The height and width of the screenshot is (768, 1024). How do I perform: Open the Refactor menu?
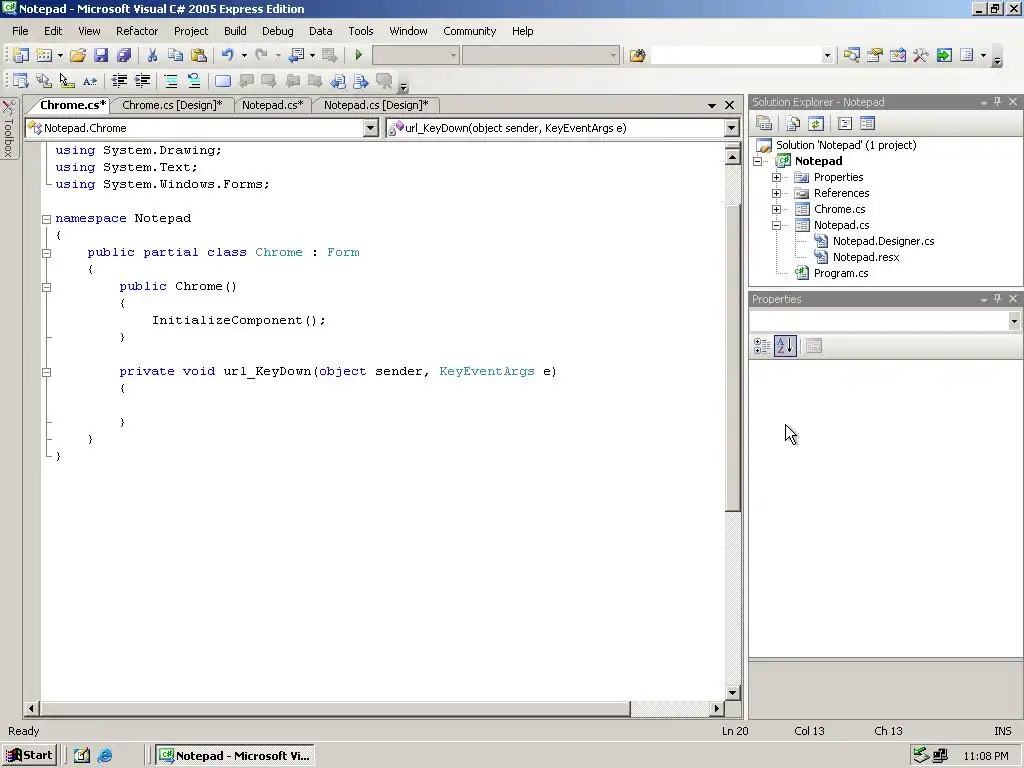pyautogui.click(x=137, y=31)
